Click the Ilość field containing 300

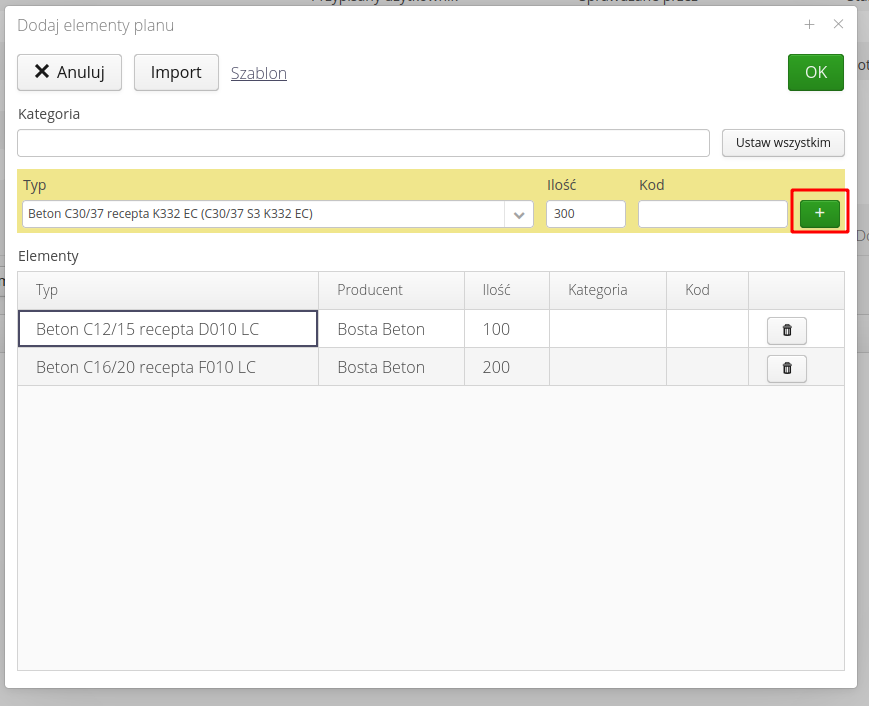[585, 214]
